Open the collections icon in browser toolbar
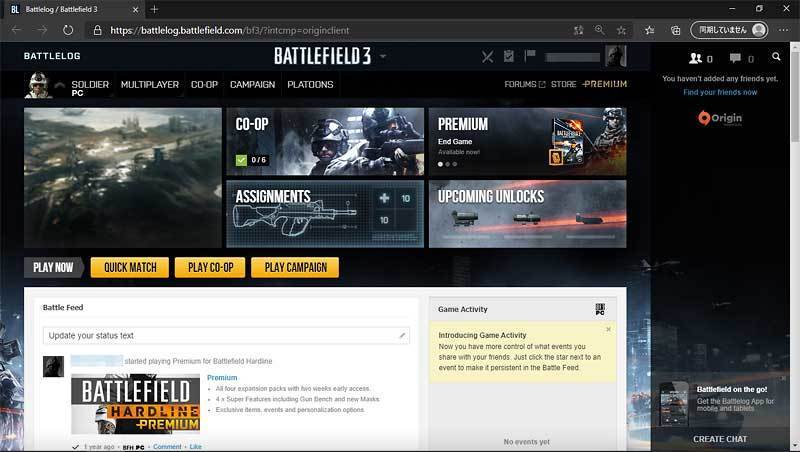The image size is (800, 452). coord(676,30)
